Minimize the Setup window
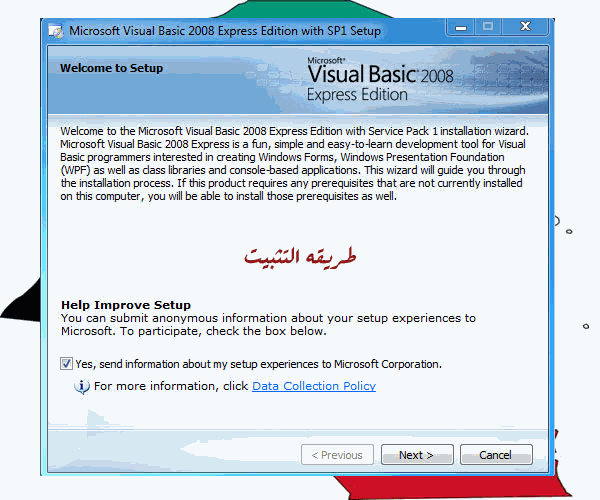 pos(461,28)
